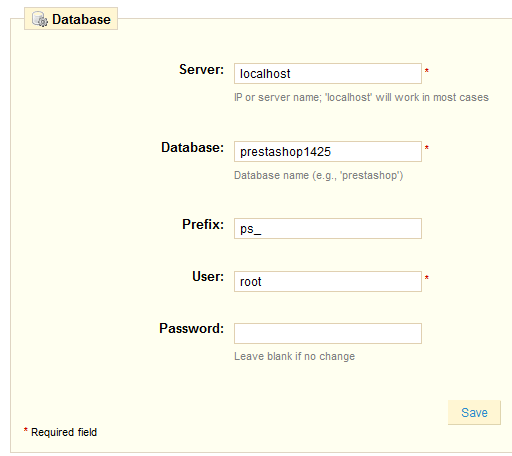The image size is (512, 456).
Task: Click the Database section heading text
Action: tap(81, 19)
